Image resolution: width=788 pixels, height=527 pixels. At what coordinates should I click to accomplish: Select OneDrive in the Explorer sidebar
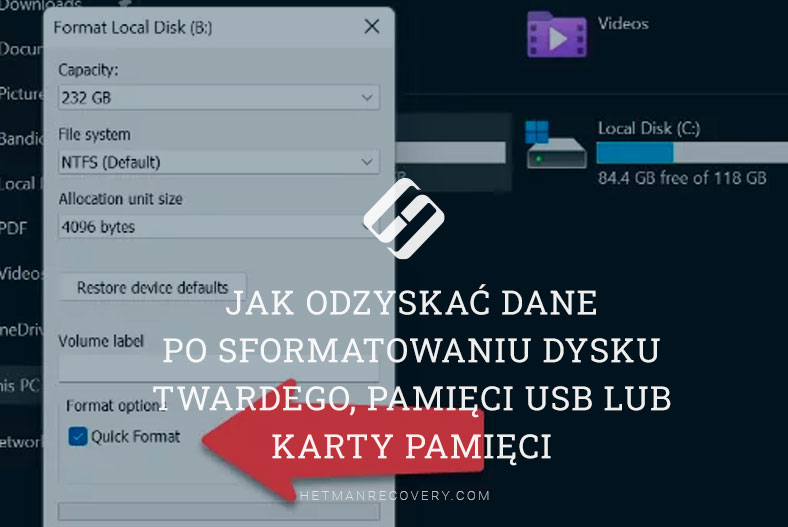point(22,330)
